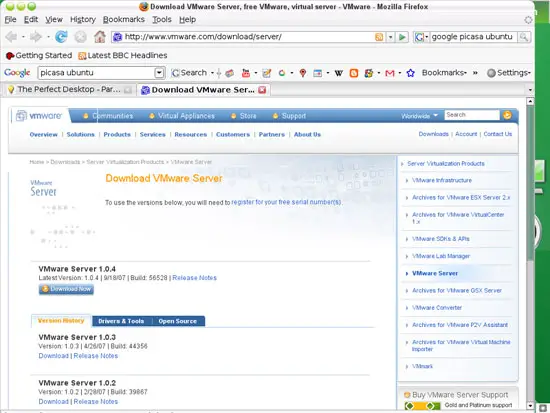Click the blue star bookmark icon
Image resolution: width=550 pixels, height=413 pixels.
[410, 73]
